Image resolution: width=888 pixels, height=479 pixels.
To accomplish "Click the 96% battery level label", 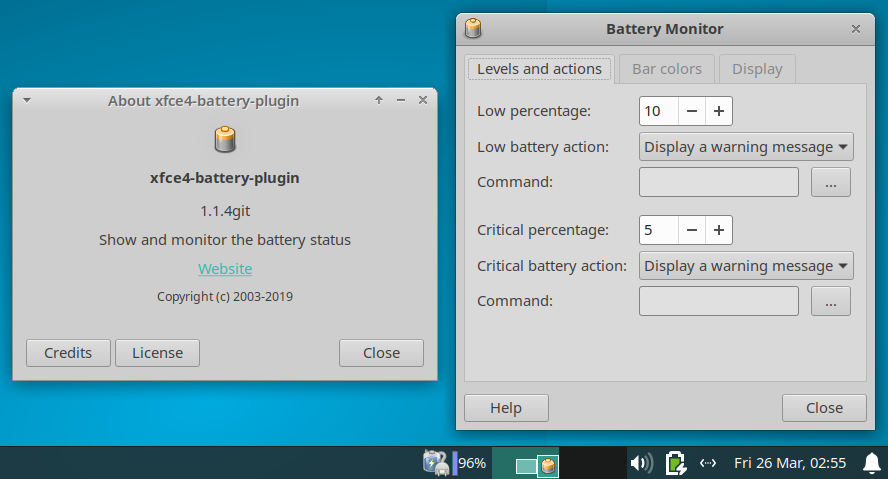I will pyautogui.click(x=472, y=463).
